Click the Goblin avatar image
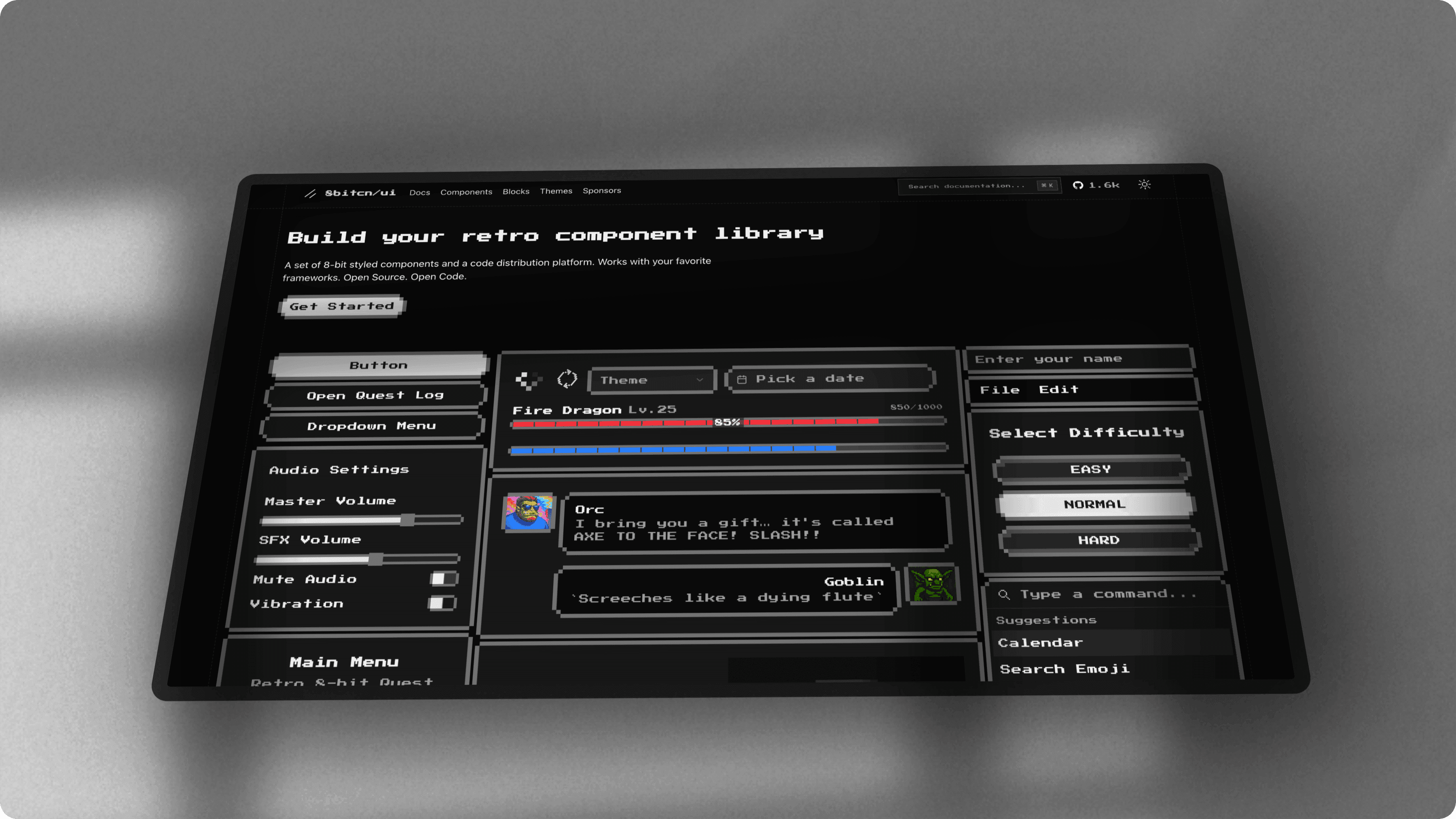 (x=933, y=584)
